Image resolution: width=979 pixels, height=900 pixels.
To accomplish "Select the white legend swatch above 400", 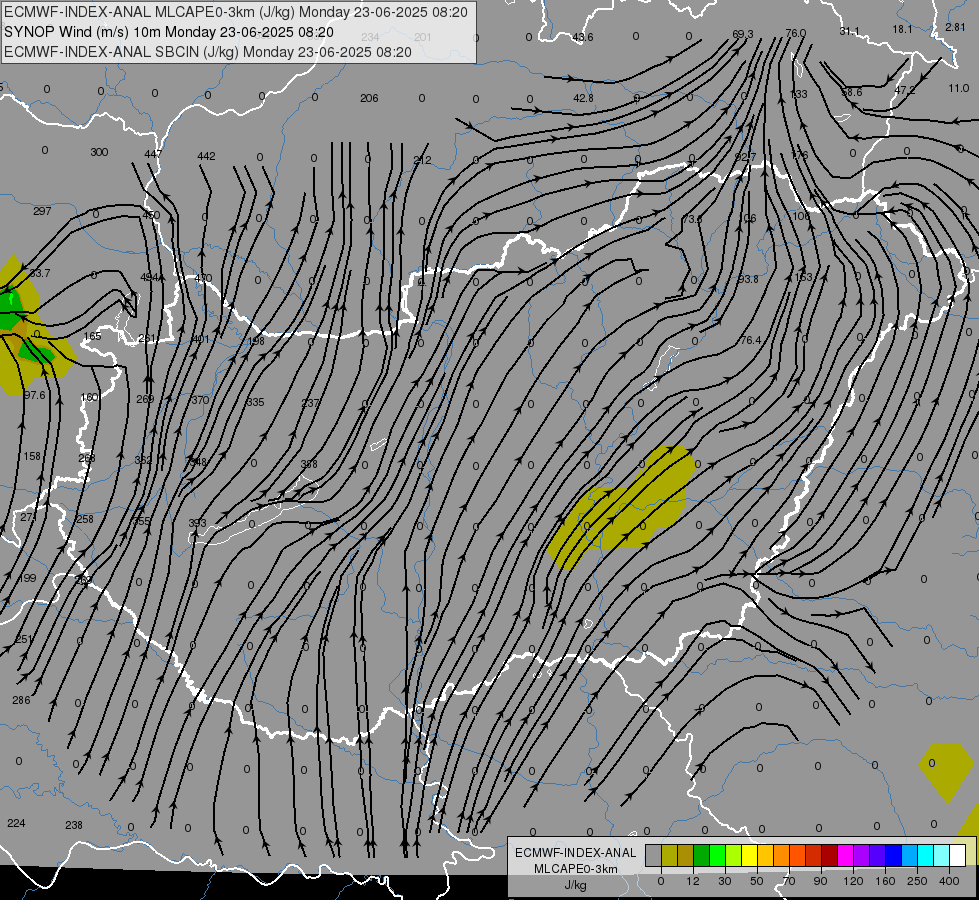I will (957, 855).
